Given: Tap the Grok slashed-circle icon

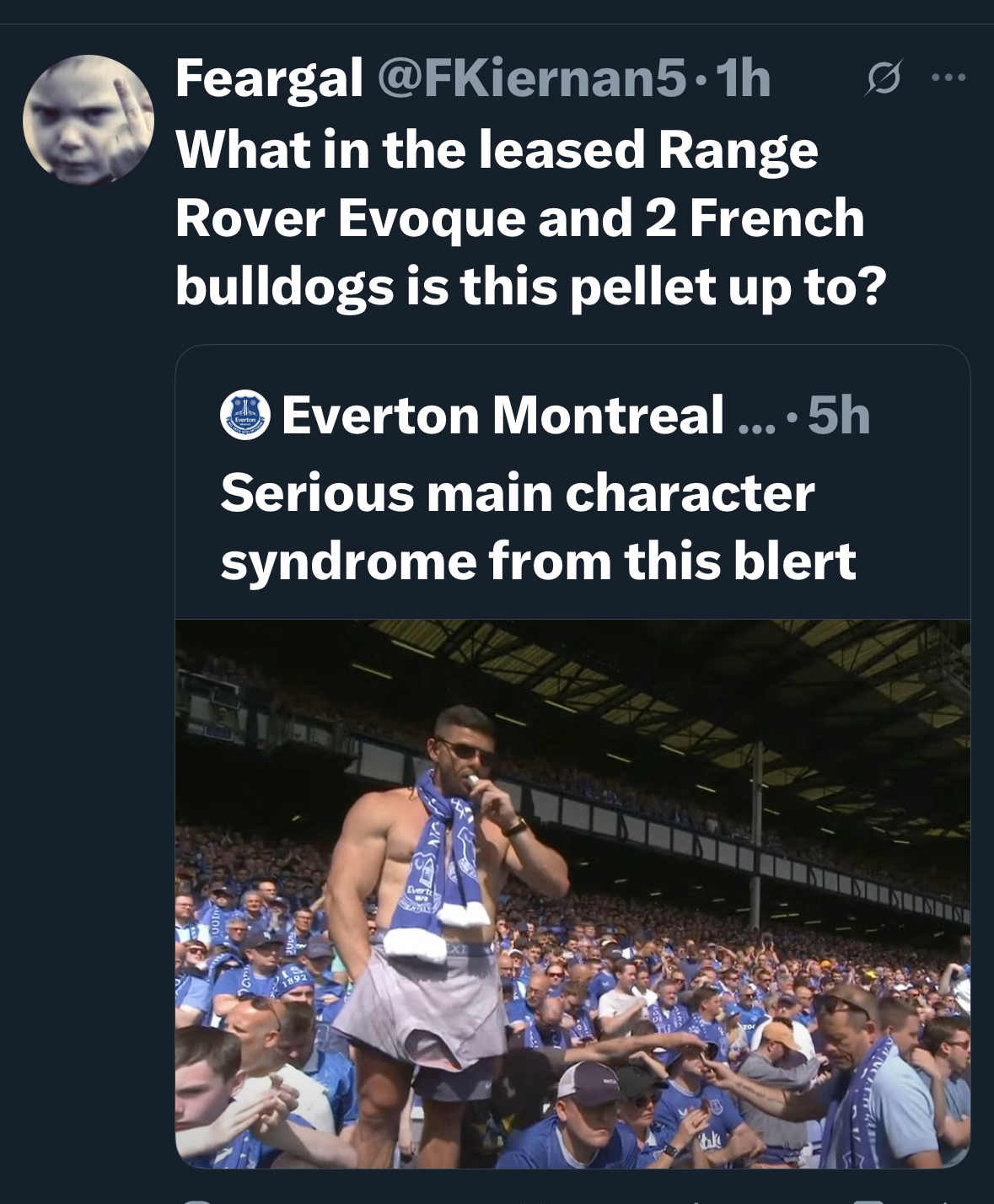Looking at the screenshot, I should click(884, 78).
